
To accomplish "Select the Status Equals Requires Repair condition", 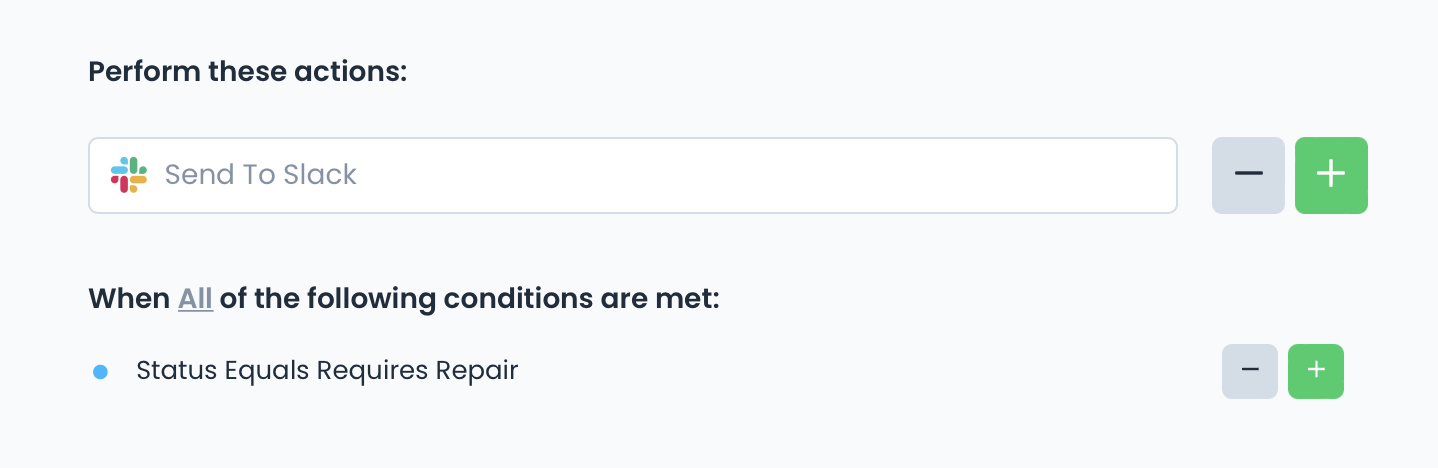I will [x=327, y=371].
